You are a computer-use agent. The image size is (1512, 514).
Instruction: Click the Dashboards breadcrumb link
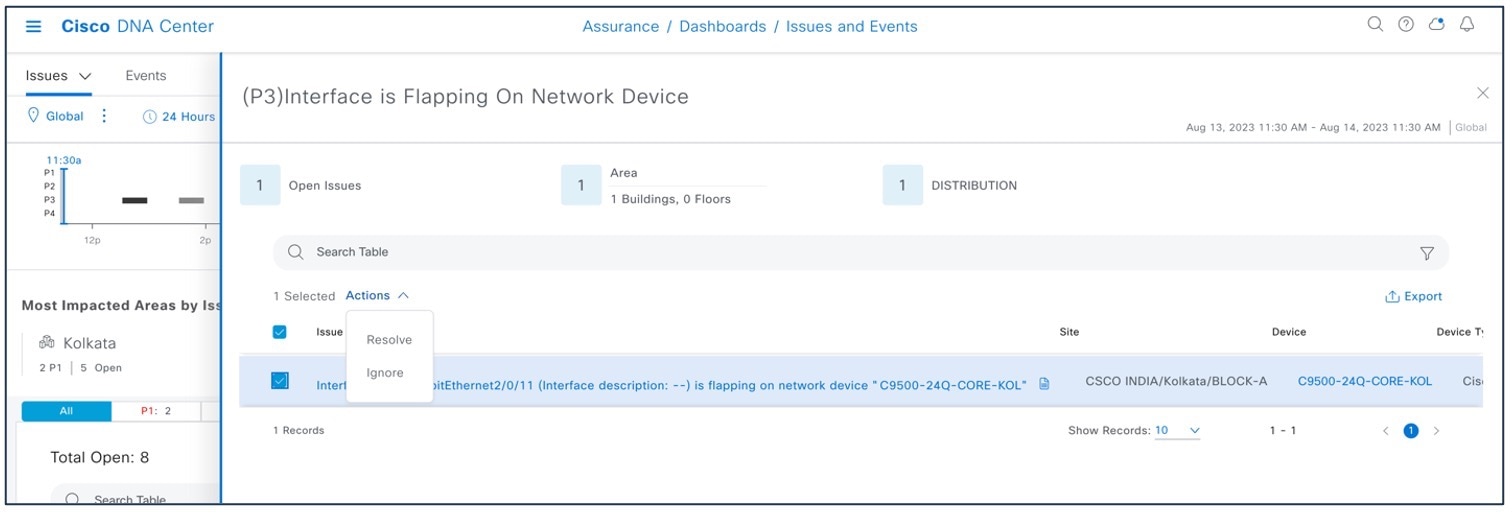coord(722,27)
